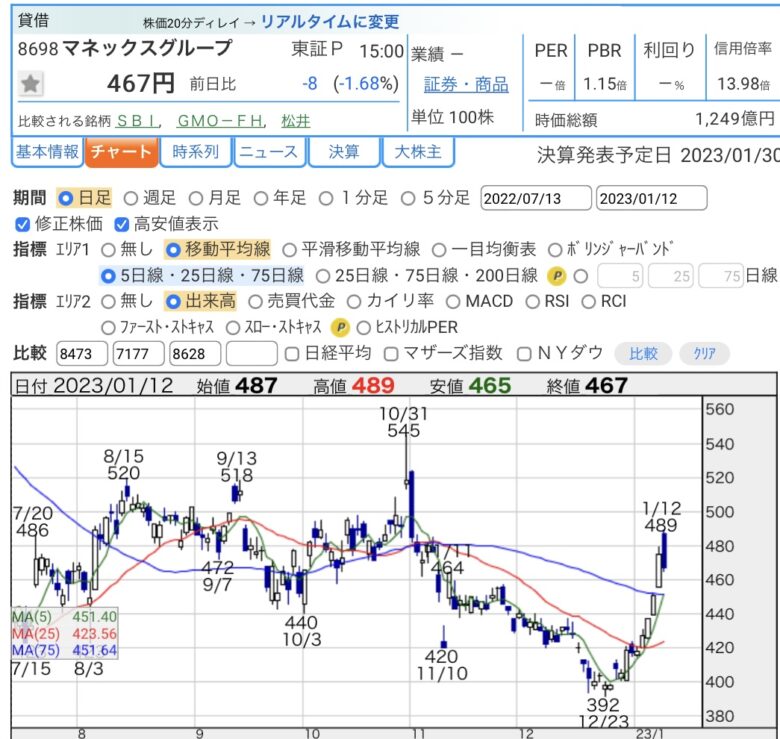The image size is (780, 739).
Task: Open the リアルタイムに変更 link
Action: (x=330, y=22)
